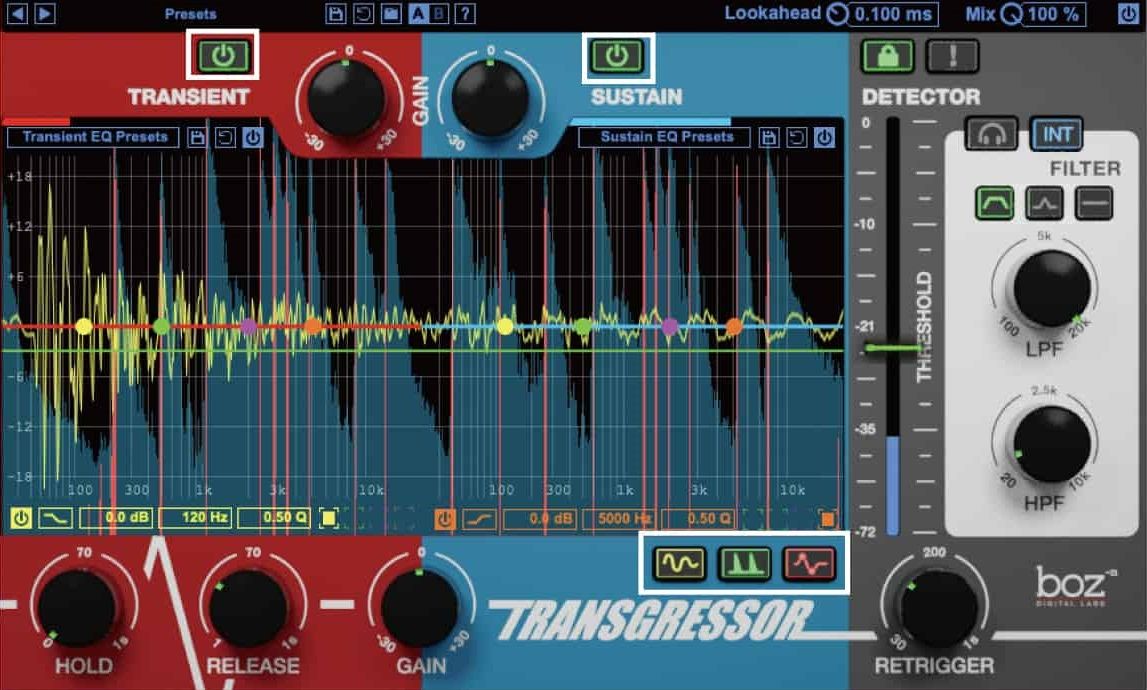This screenshot has height=690, width=1147.
Task: Click the yellow band 0.50 Q field
Action: 274,518
